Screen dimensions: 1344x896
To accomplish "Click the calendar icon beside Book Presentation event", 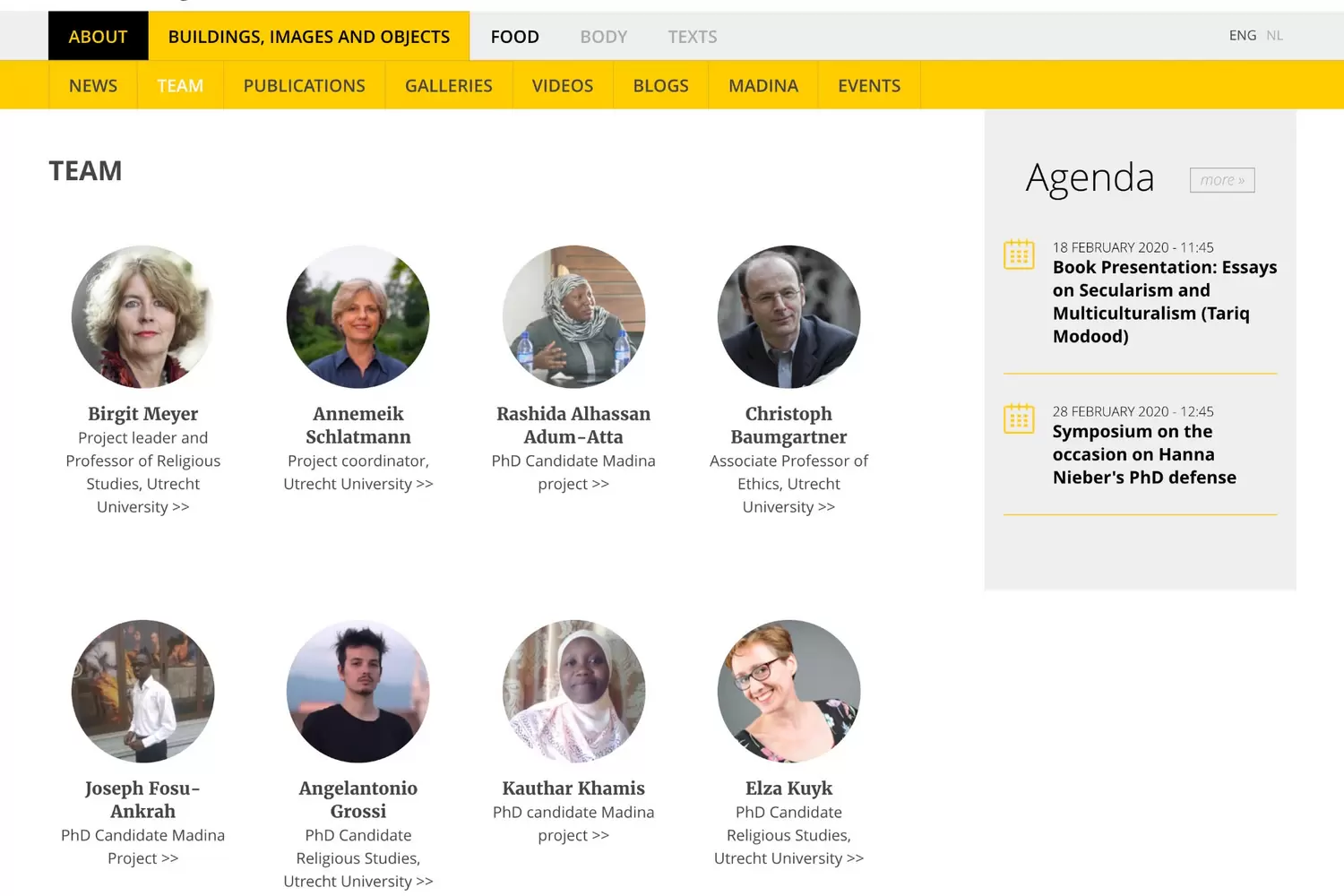I will pyautogui.click(x=1019, y=254).
